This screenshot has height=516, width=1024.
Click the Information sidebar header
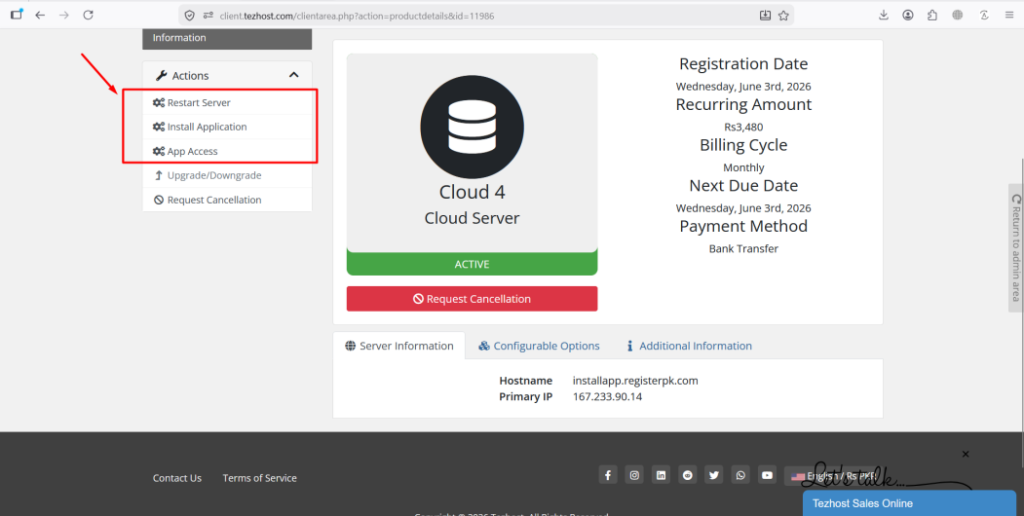[x=227, y=39]
